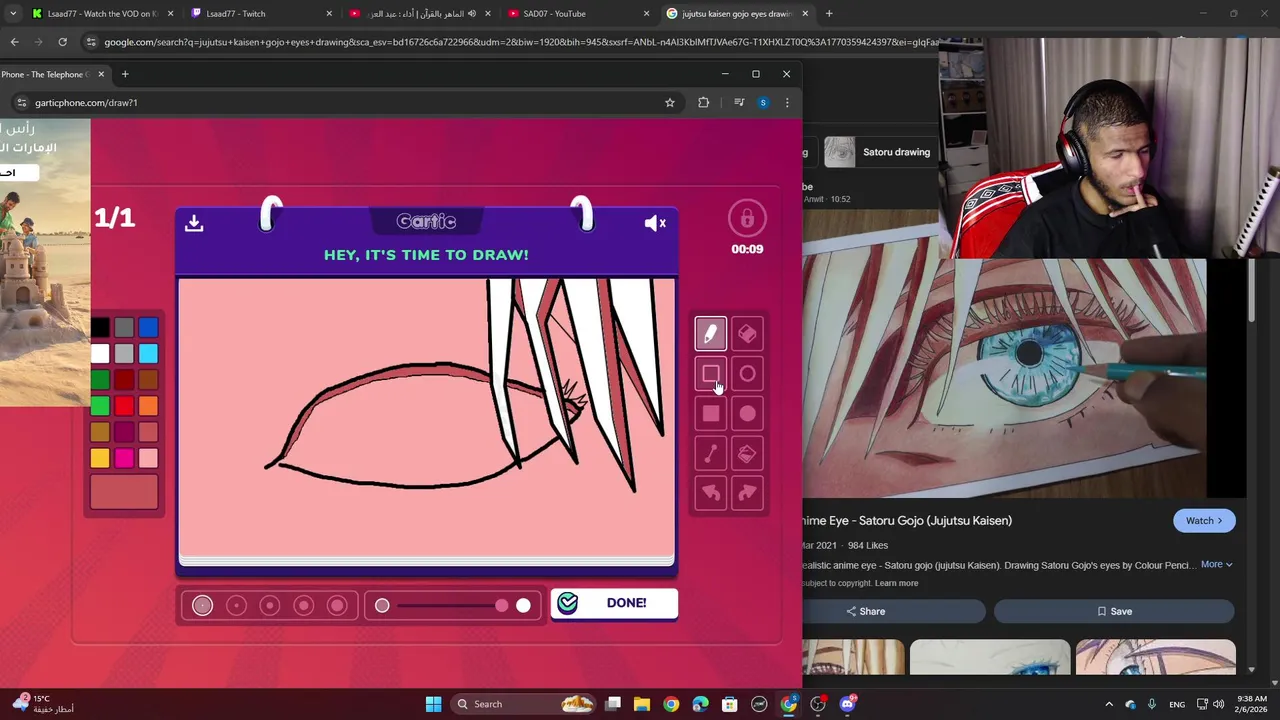Select the filled ellipse tool
1280x720 pixels.
click(747, 413)
